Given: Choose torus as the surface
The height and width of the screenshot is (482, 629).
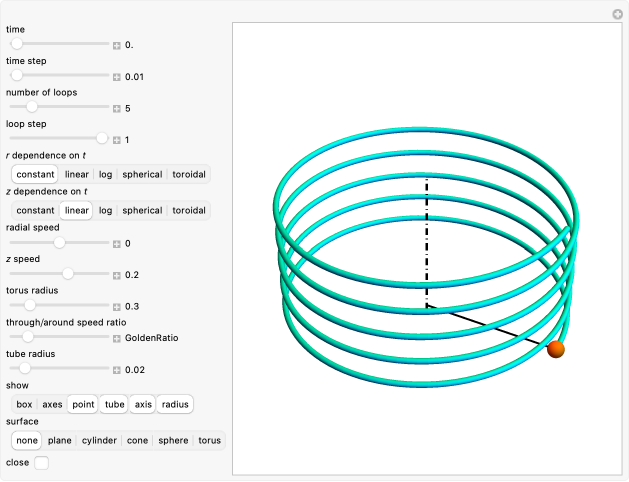Looking at the screenshot, I should click(209, 440).
